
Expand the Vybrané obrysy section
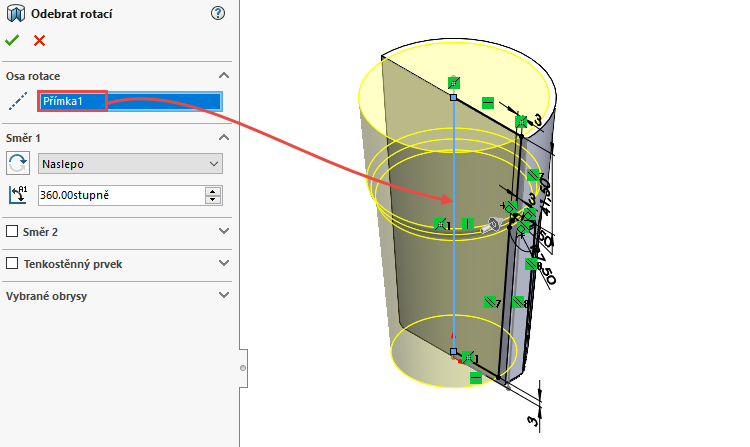coord(224,295)
